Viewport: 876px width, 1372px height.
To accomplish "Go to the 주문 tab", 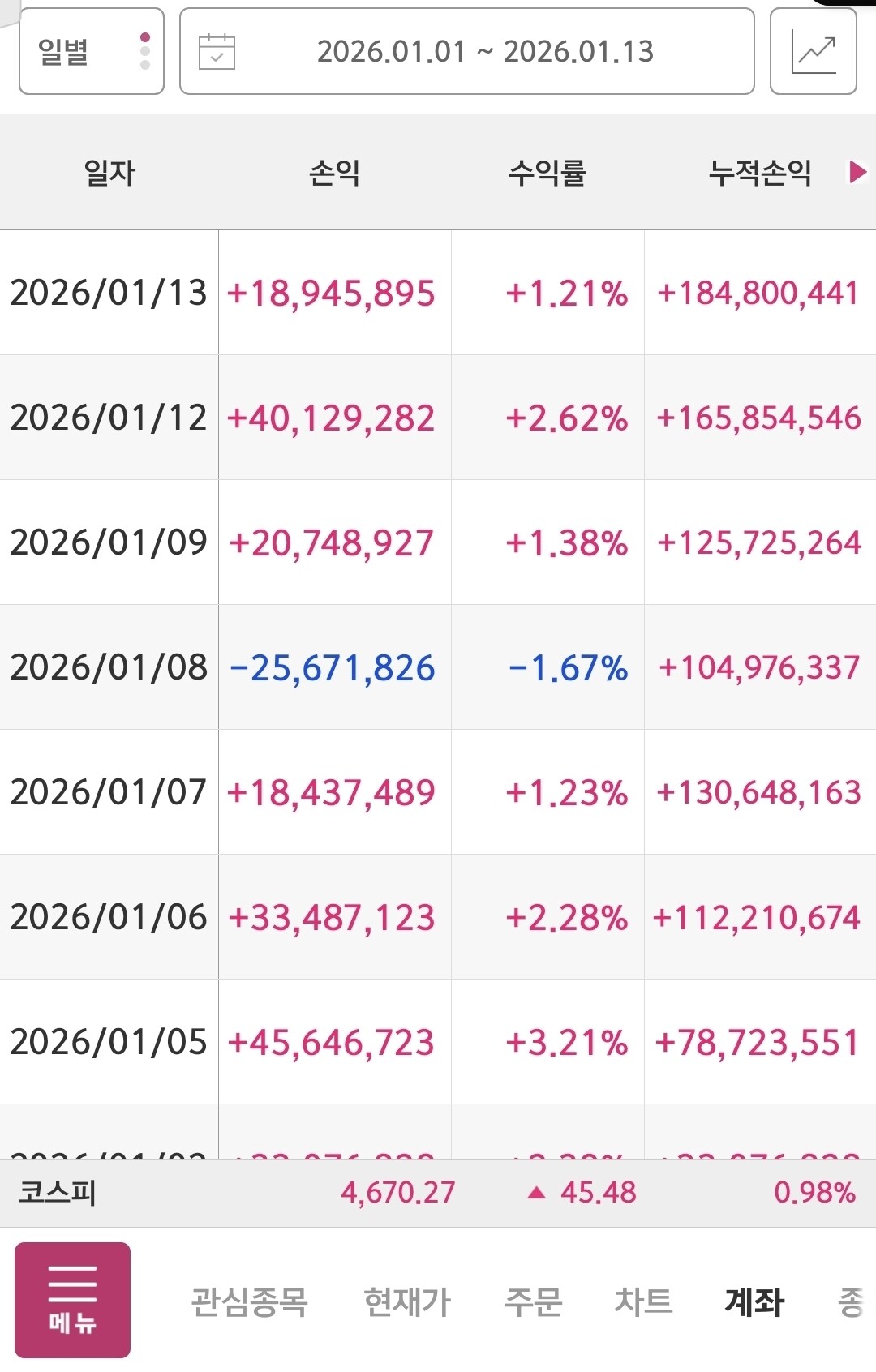I will (x=533, y=1302).
